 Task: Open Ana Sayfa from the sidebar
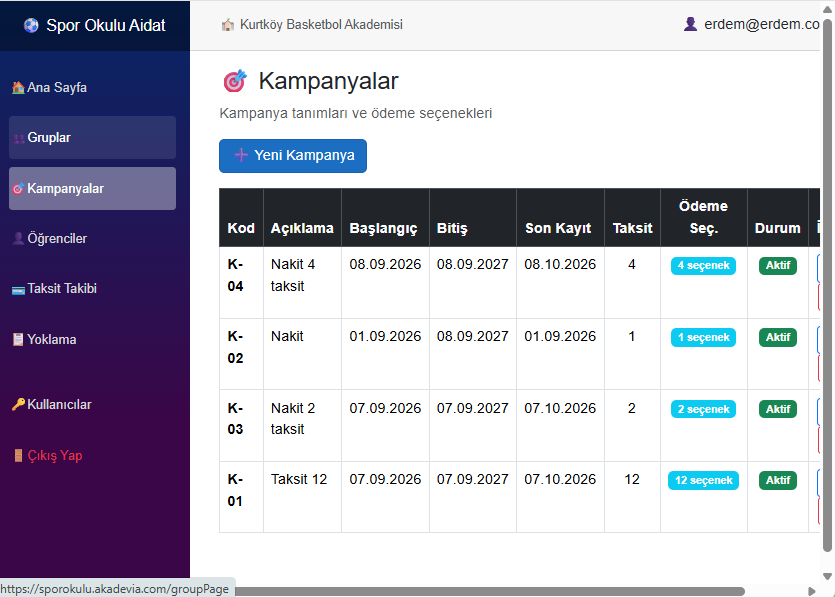point(92,87)
